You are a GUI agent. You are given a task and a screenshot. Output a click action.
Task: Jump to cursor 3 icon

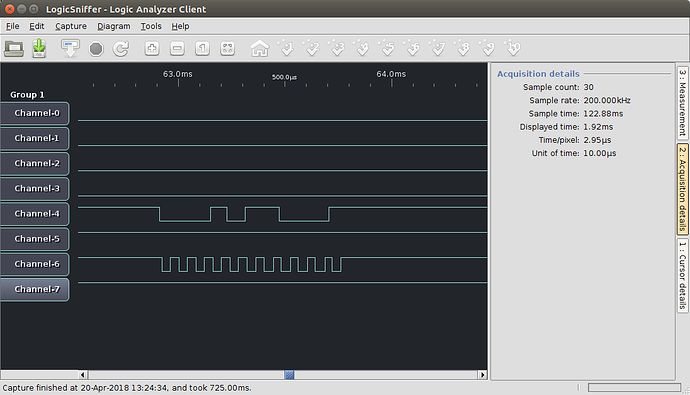(x=337, y=48)
